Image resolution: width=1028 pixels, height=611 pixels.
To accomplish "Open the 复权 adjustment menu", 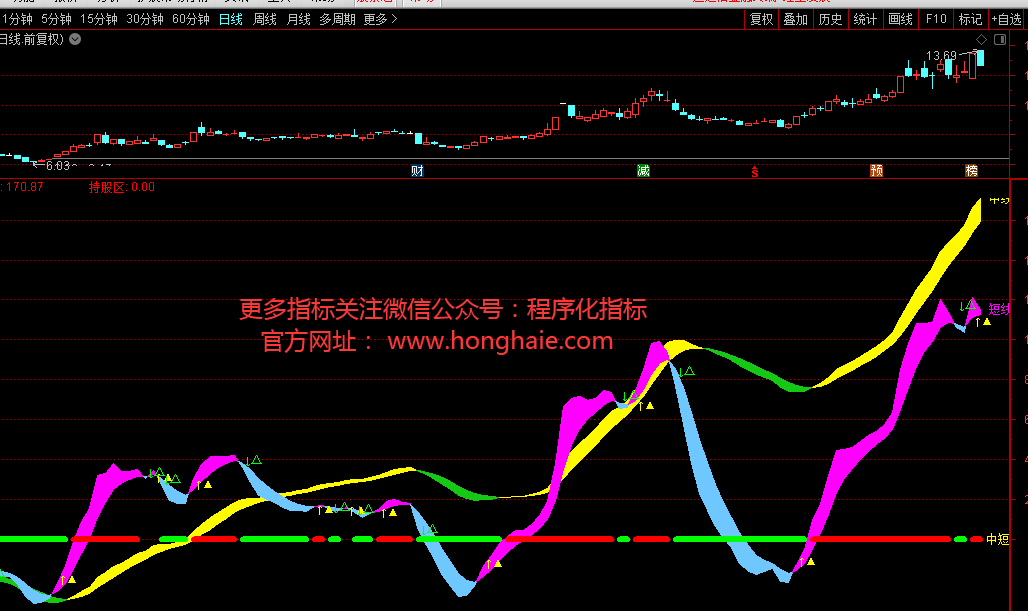I will (x=762, y=19).
